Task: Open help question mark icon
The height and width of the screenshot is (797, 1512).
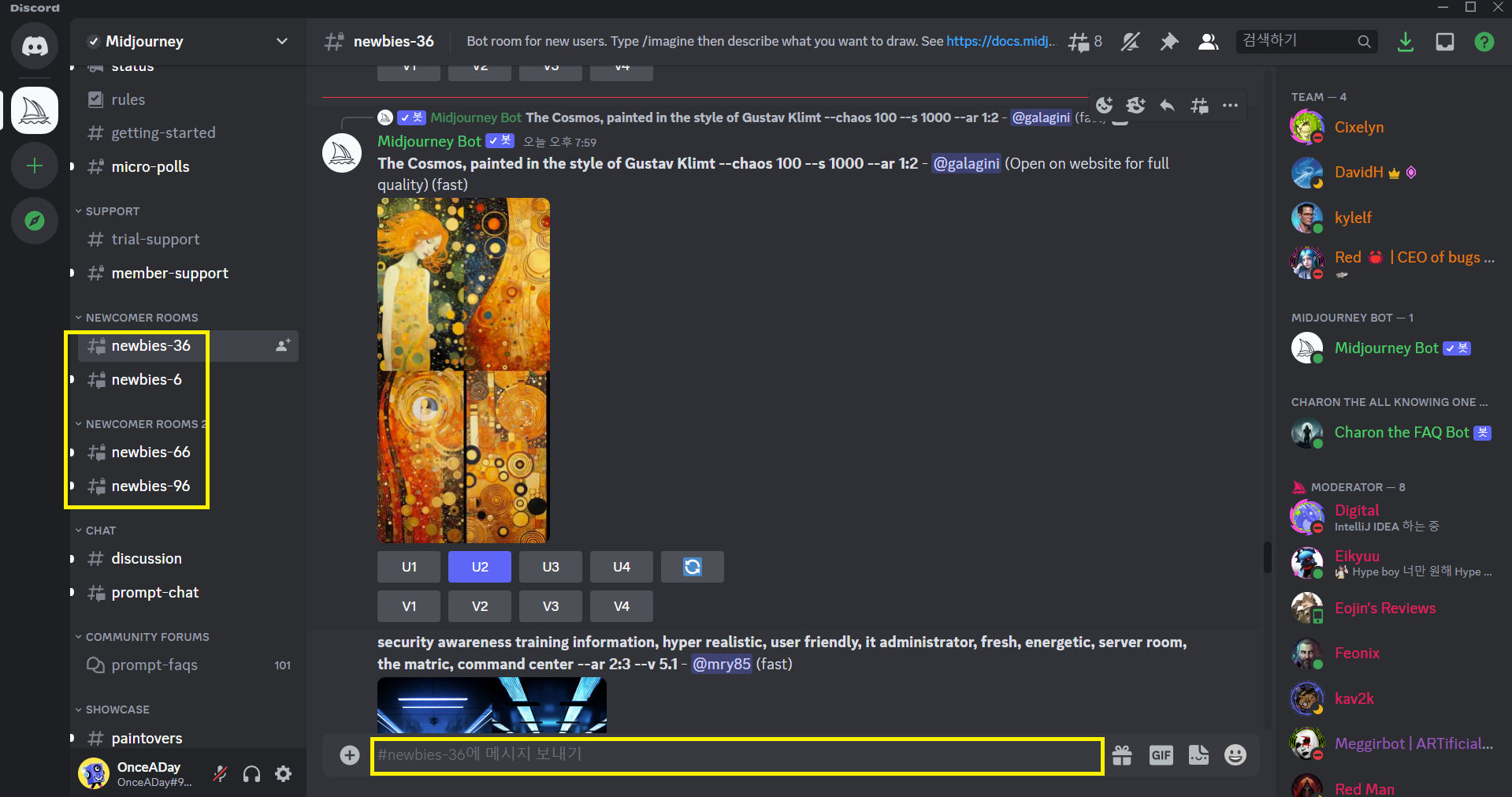Action: [x=1484, y=42]
